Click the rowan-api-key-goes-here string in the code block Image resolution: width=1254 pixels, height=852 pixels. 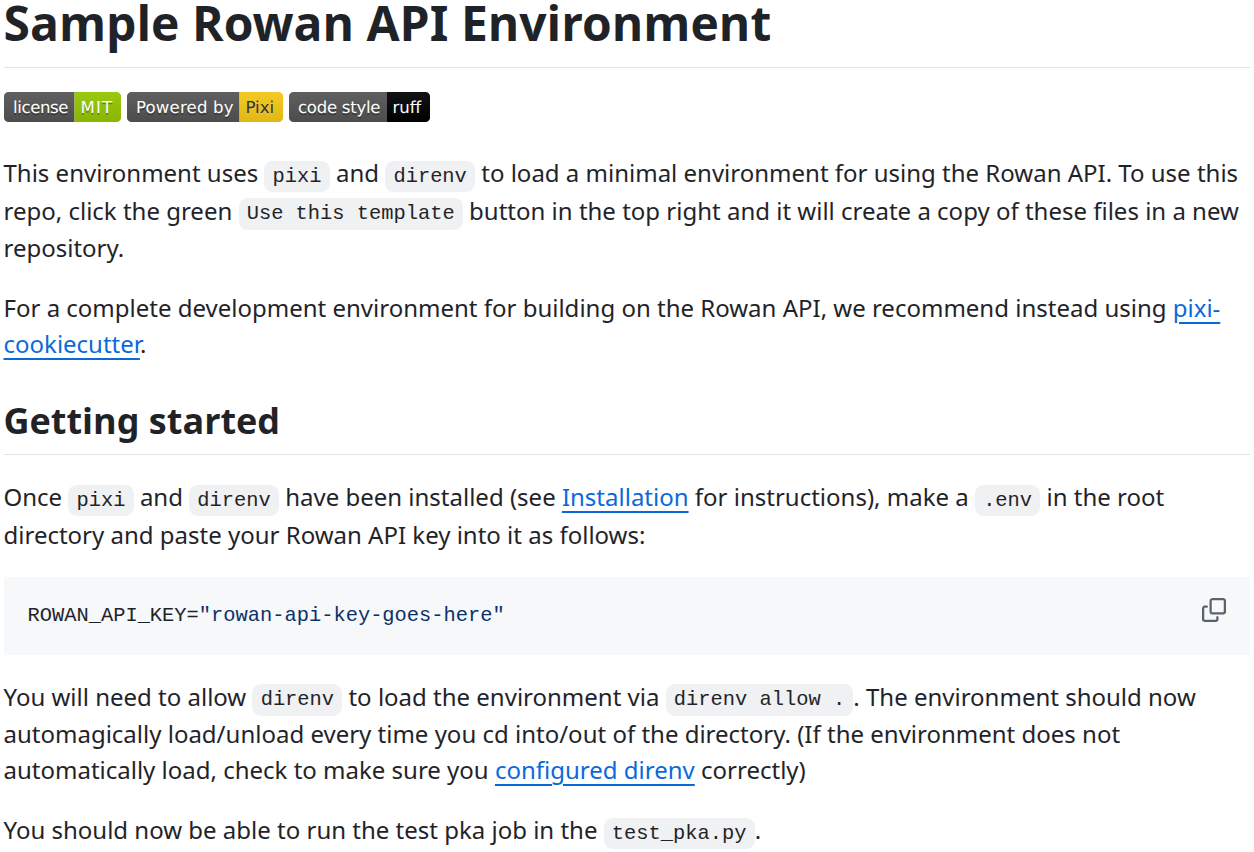[353, 614]
